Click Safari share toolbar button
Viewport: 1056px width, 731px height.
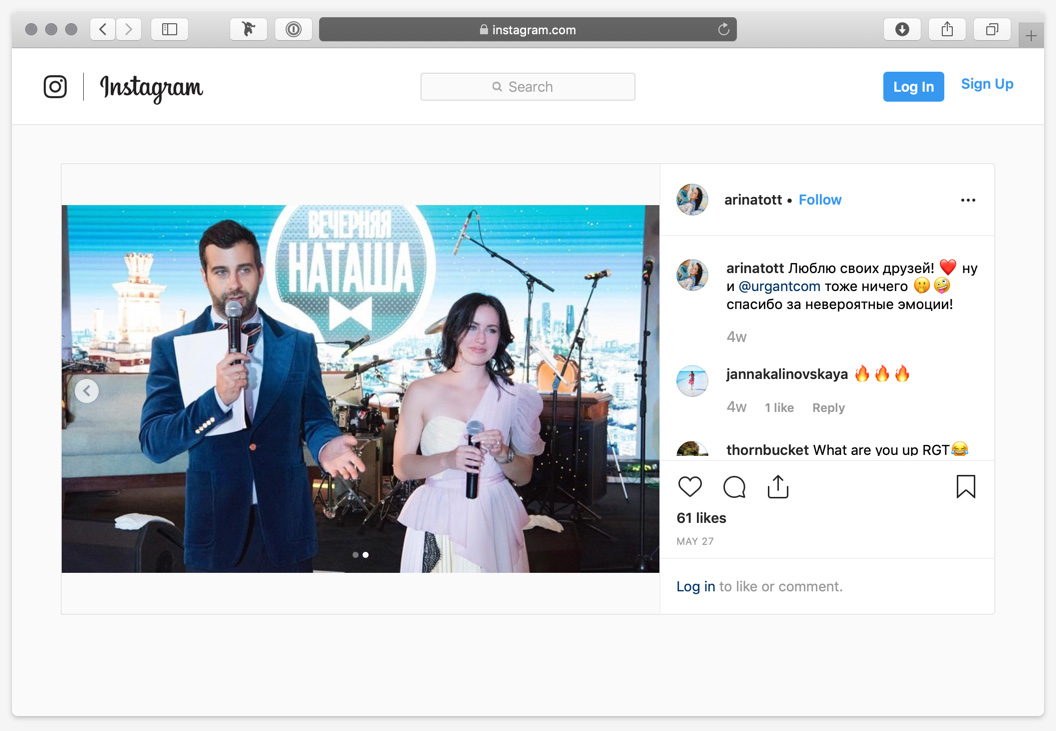[x=946, y=30]
